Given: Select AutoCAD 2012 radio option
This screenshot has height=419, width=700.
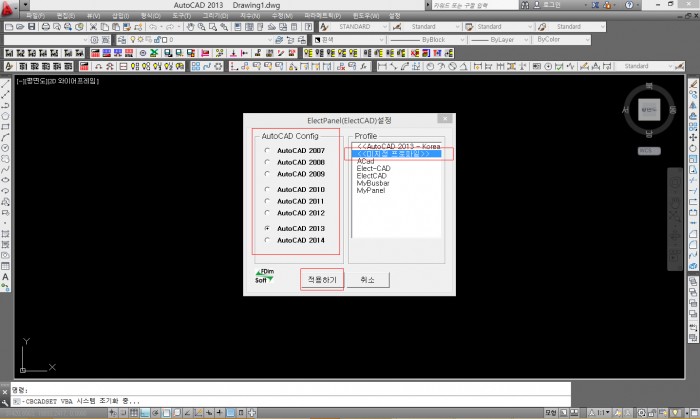Looking at the screenshot, I should [295, 212].
